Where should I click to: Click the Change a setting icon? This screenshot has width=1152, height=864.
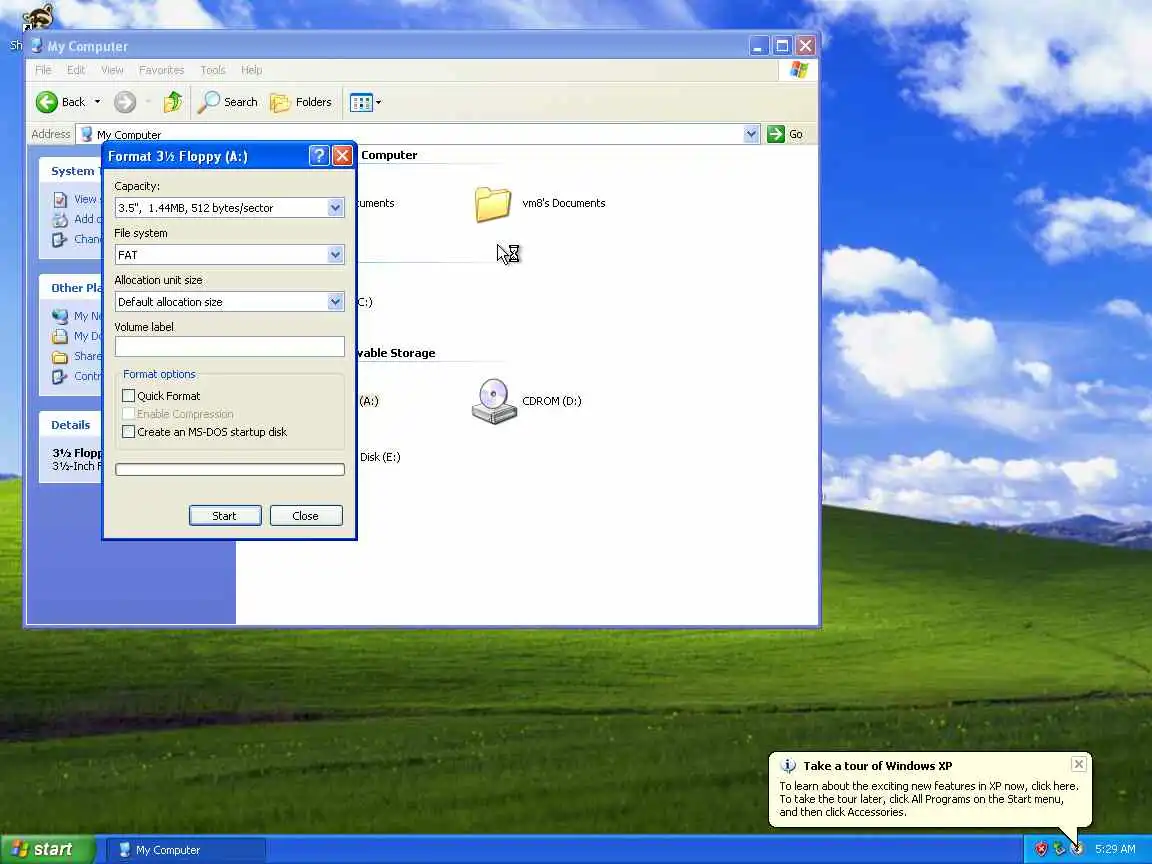click(60, 239)
